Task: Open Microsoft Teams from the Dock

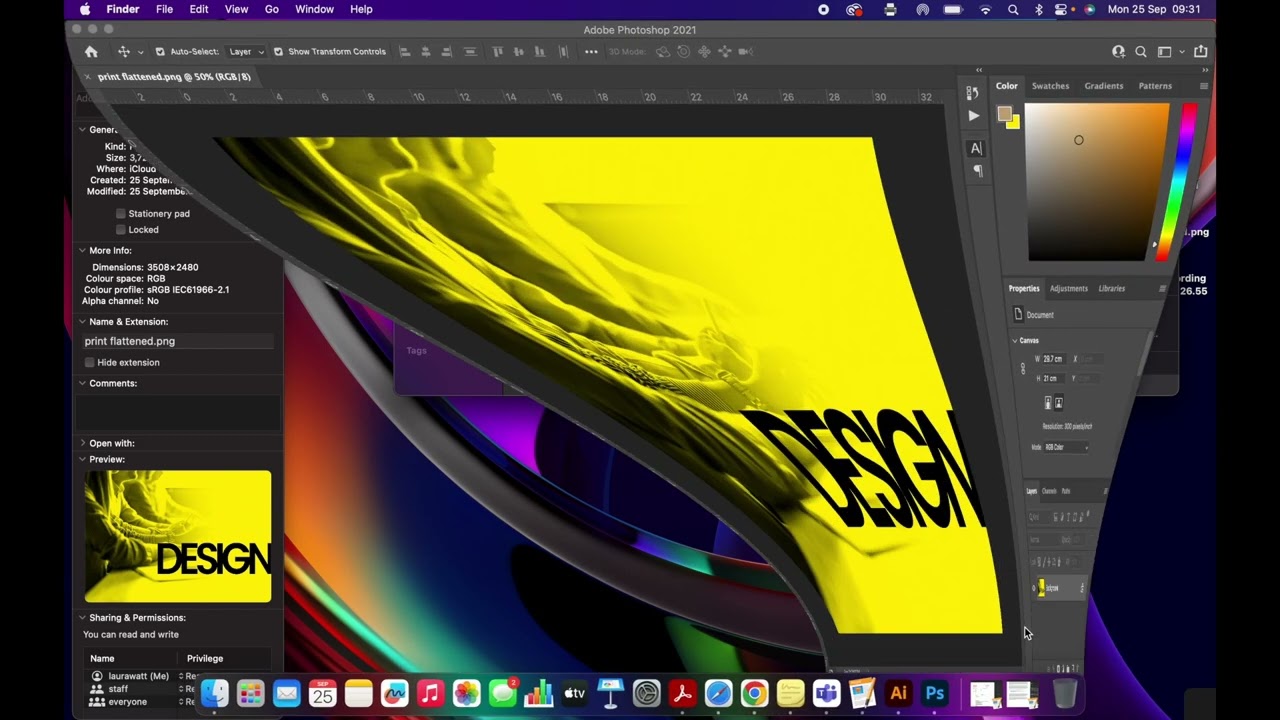Action: coord(826,693)
